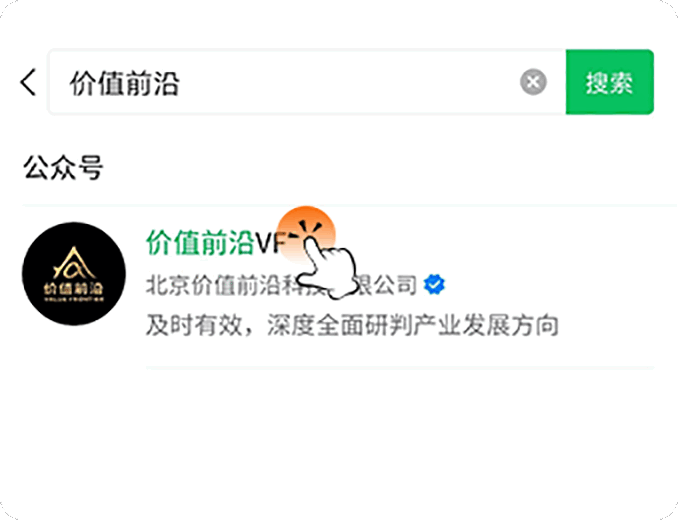Click the gold mountain logo inside avatar
The image size is (678, 520).
click(74, 264)
